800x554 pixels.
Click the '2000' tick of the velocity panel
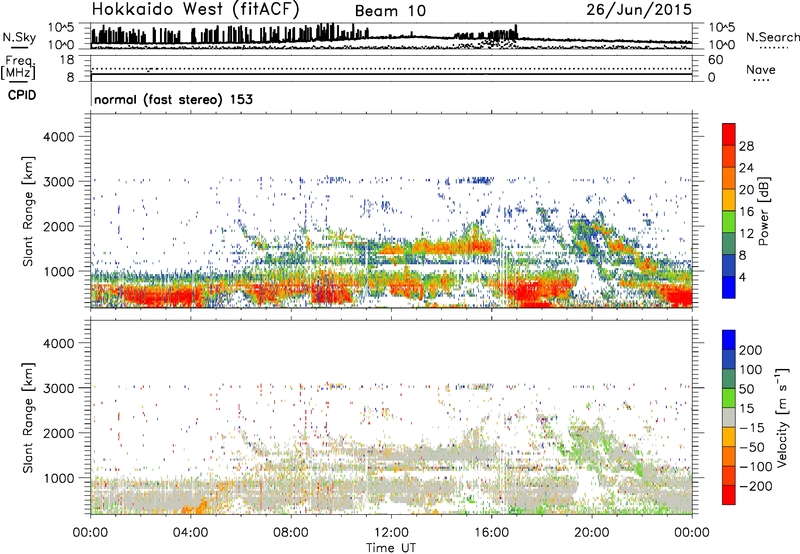(x=58, y=433)
